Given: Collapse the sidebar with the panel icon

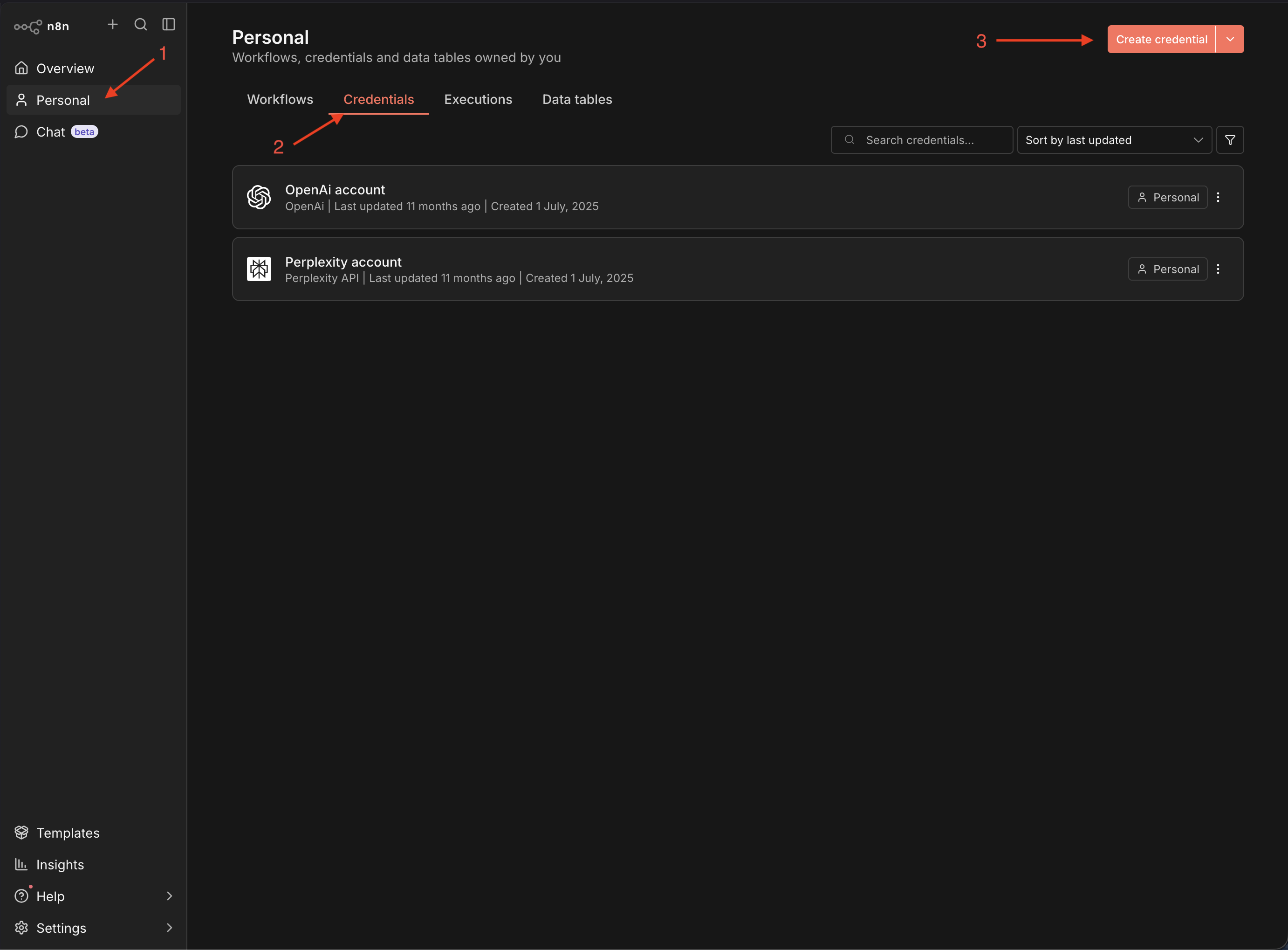Looking at the screenshot, I should 168,24.
